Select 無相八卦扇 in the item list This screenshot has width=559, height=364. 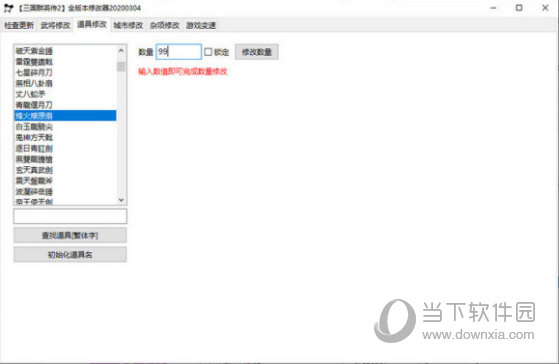[65, 83]
